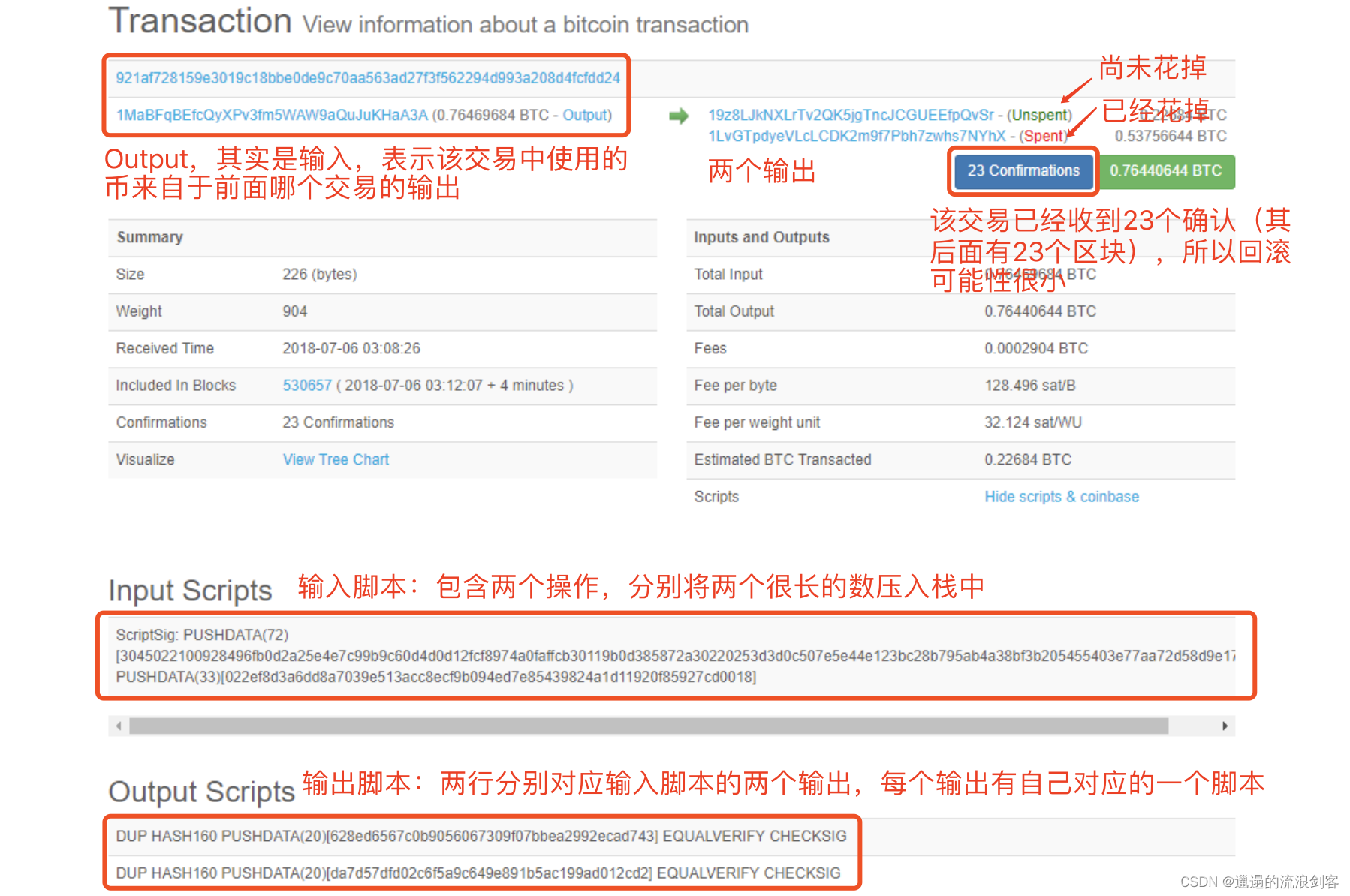
Task: Click the ScriptSig PUSHDATA(72) input script text
Action: coord(203,635)
